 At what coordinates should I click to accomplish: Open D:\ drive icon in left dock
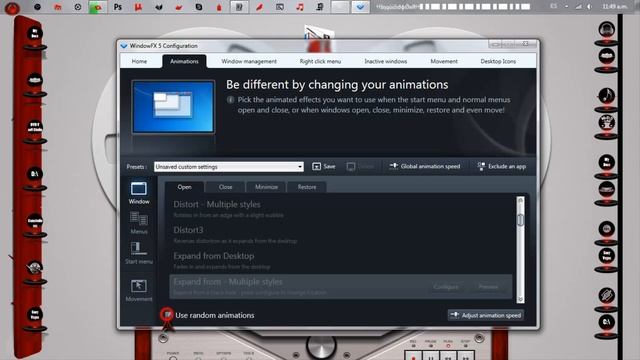point(35,174)
